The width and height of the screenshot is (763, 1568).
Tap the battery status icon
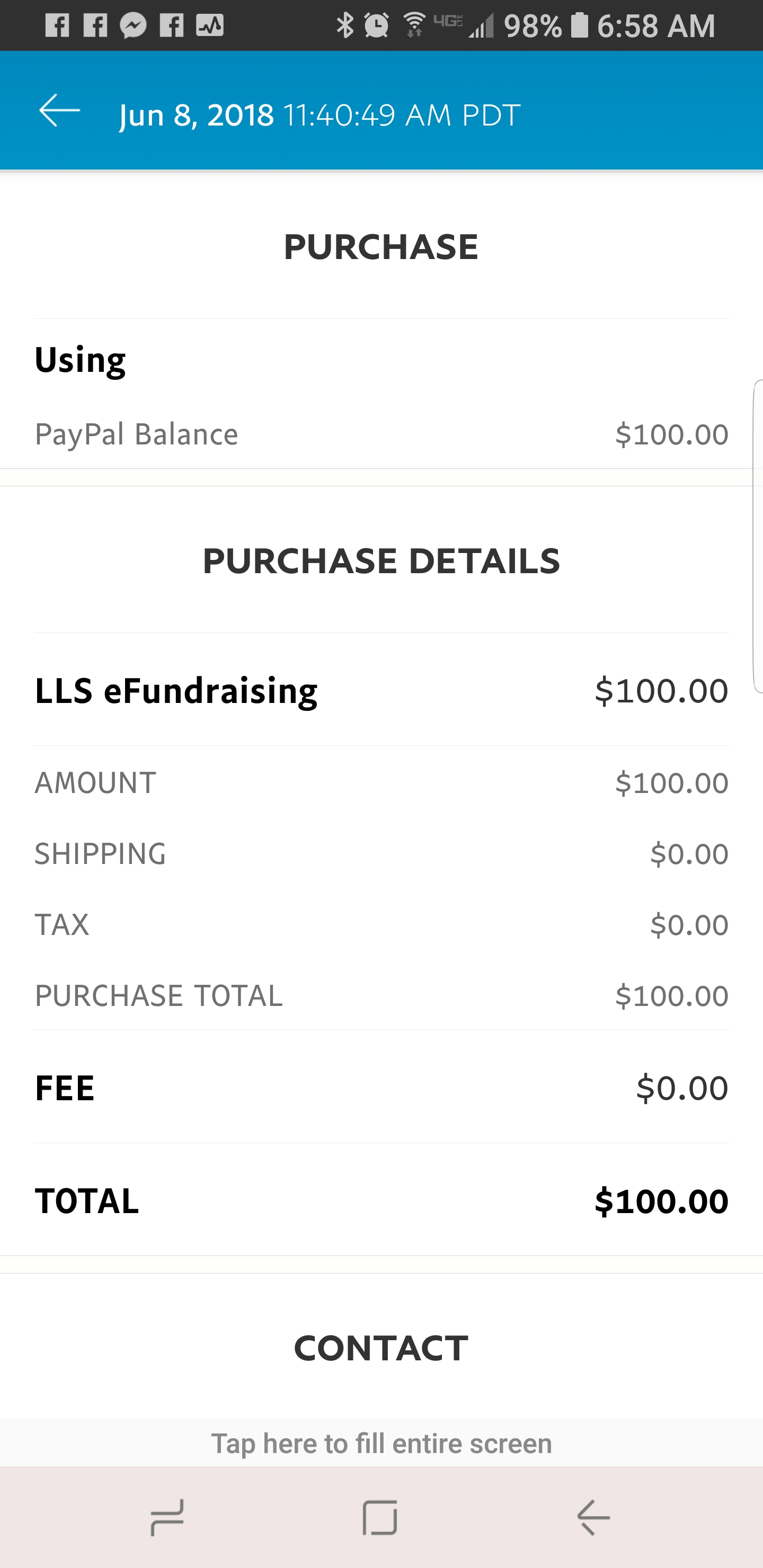pyautogui.click(x=580, y=25)
